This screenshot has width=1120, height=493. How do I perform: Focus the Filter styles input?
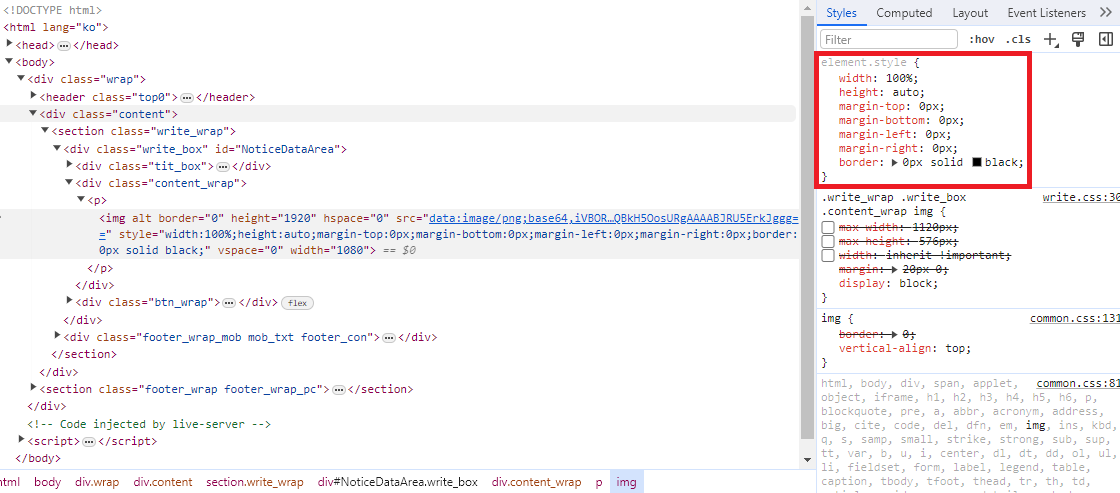click(x=889, y=39)
